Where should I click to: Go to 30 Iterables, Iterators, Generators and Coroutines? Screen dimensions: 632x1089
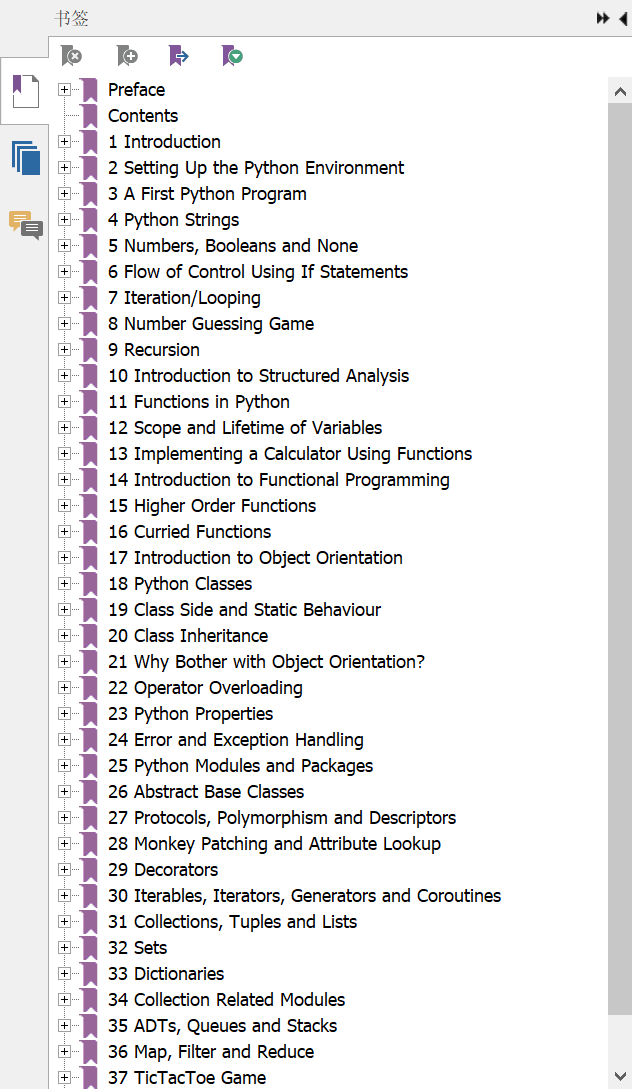coord(304,896)
